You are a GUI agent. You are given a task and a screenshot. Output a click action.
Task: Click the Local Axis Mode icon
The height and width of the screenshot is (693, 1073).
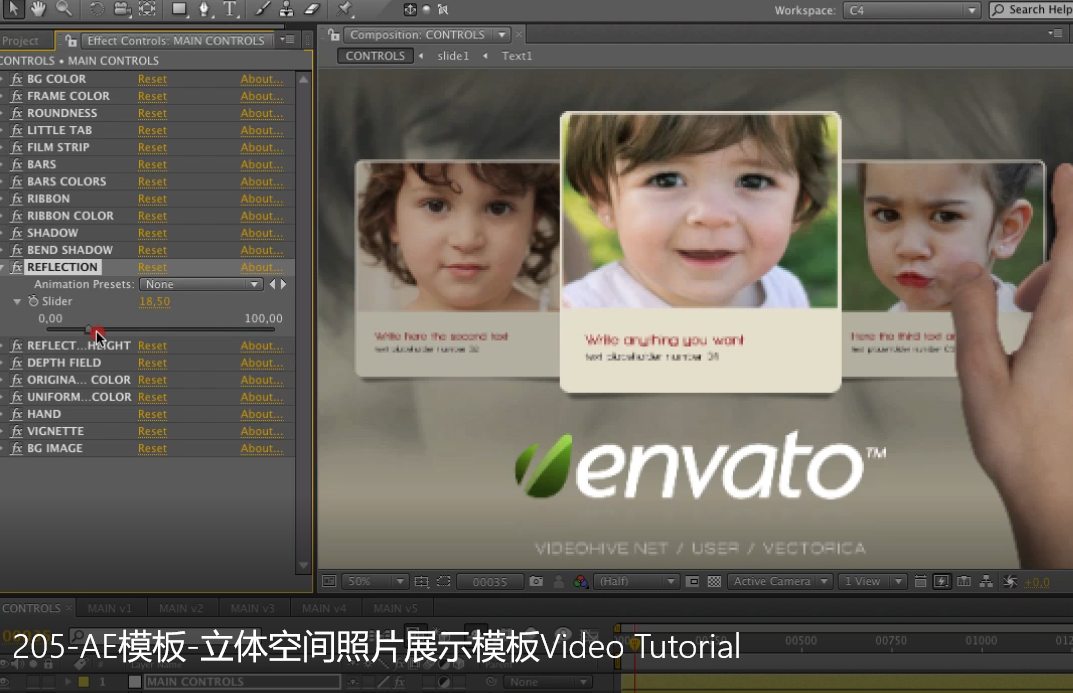click(410, 10)
